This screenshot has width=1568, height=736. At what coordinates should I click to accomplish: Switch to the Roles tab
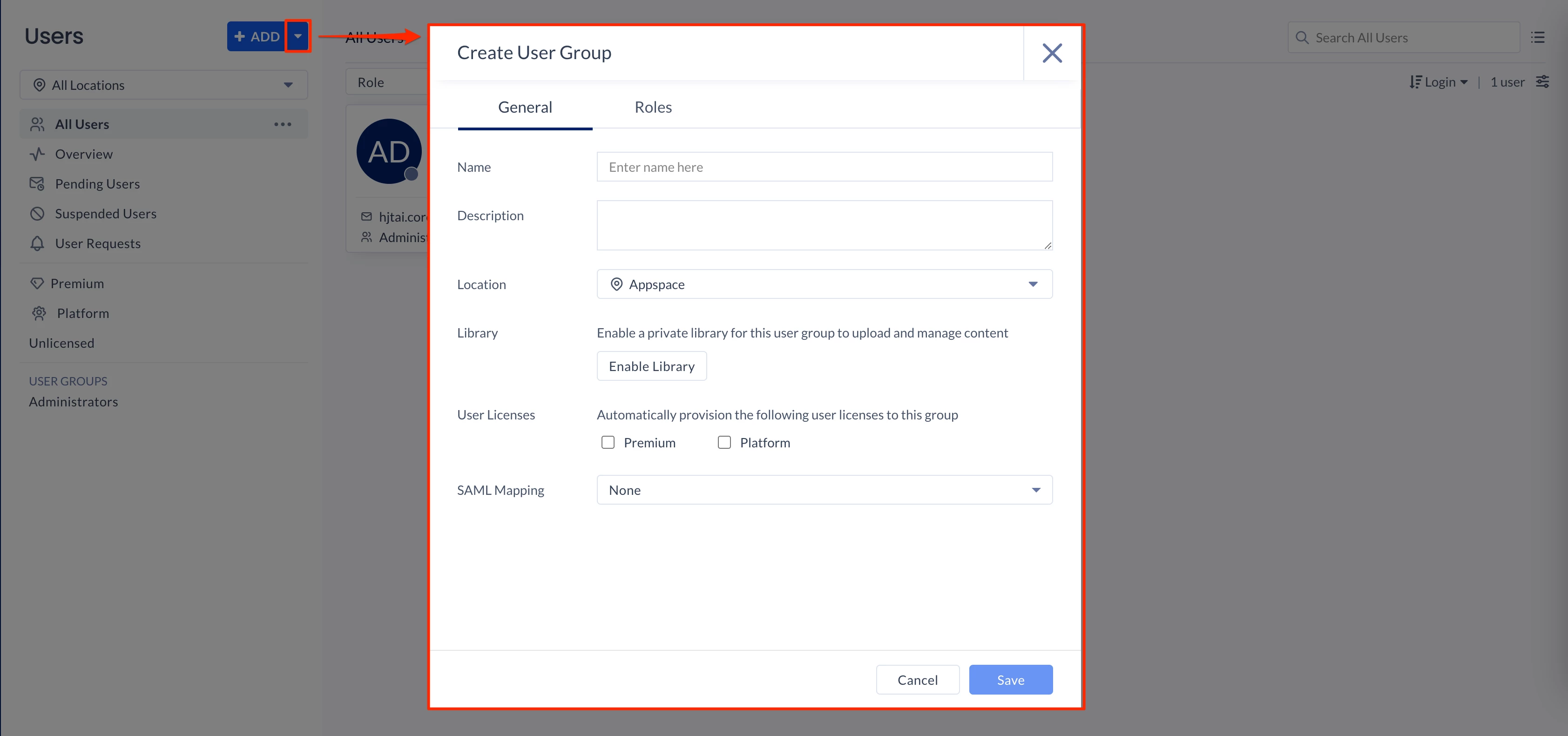point(653,107)
